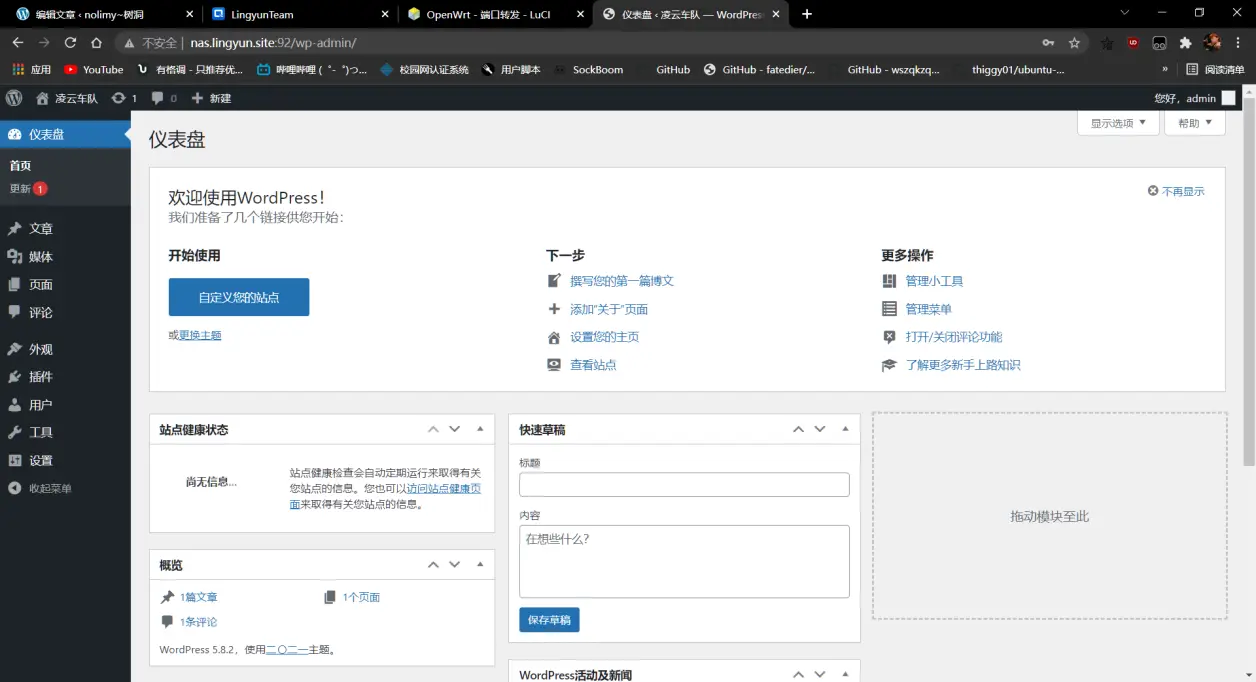Screen dimensions: 1256x682
Task: Click 管理菜单 link
Action: pyautogui.click(x=928, y=309)
